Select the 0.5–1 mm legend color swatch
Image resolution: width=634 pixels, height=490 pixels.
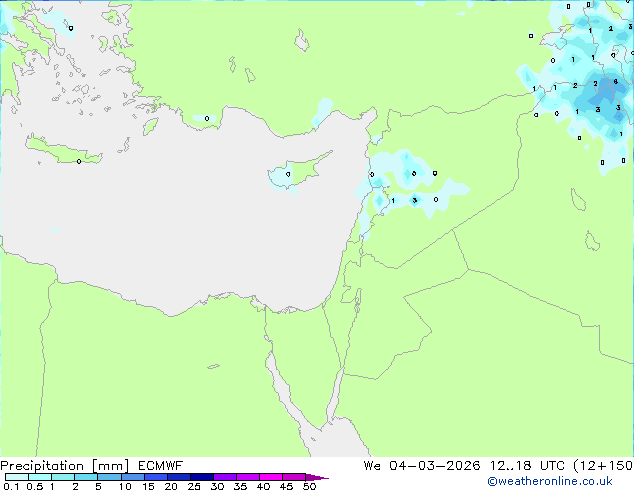(40, 477)
